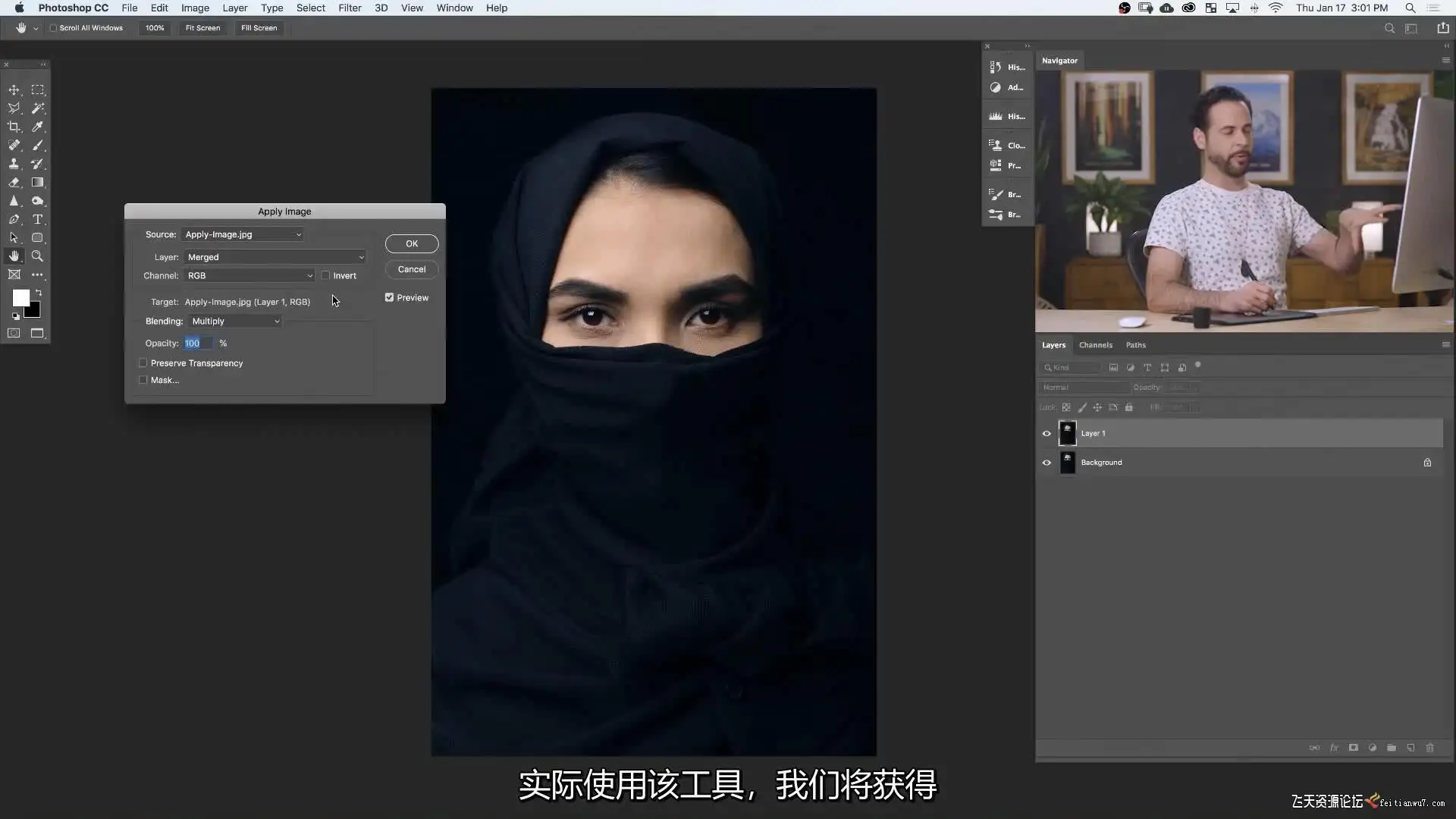This screenshot has width=1456, height=819.
Task: Select the Horizontal Type tool
Action: (37, 219)
